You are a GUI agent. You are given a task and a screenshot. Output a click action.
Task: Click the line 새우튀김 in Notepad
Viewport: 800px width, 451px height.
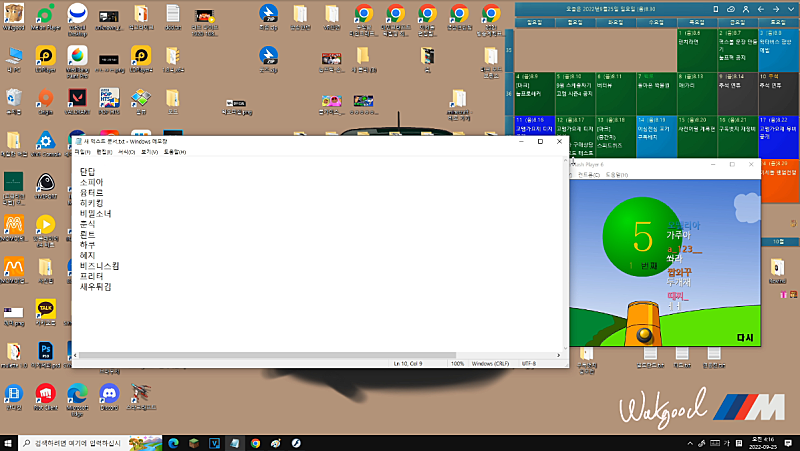pyautogui.click(x=95, y=287)
